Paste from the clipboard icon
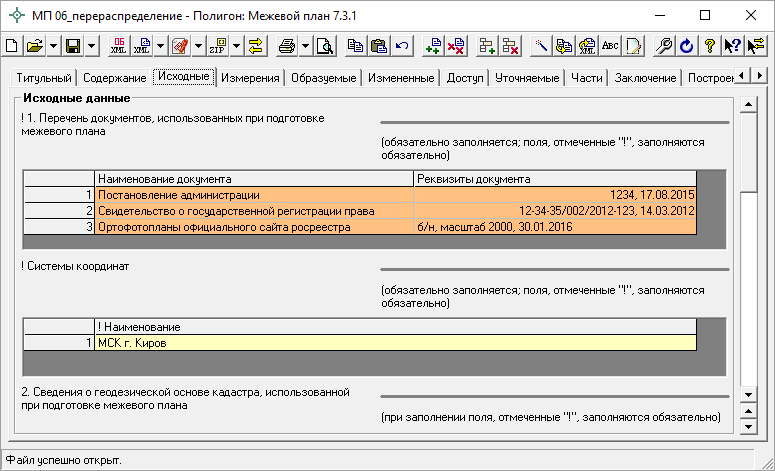The height and width of the screenshot is (471, 775). coord(379,46)
